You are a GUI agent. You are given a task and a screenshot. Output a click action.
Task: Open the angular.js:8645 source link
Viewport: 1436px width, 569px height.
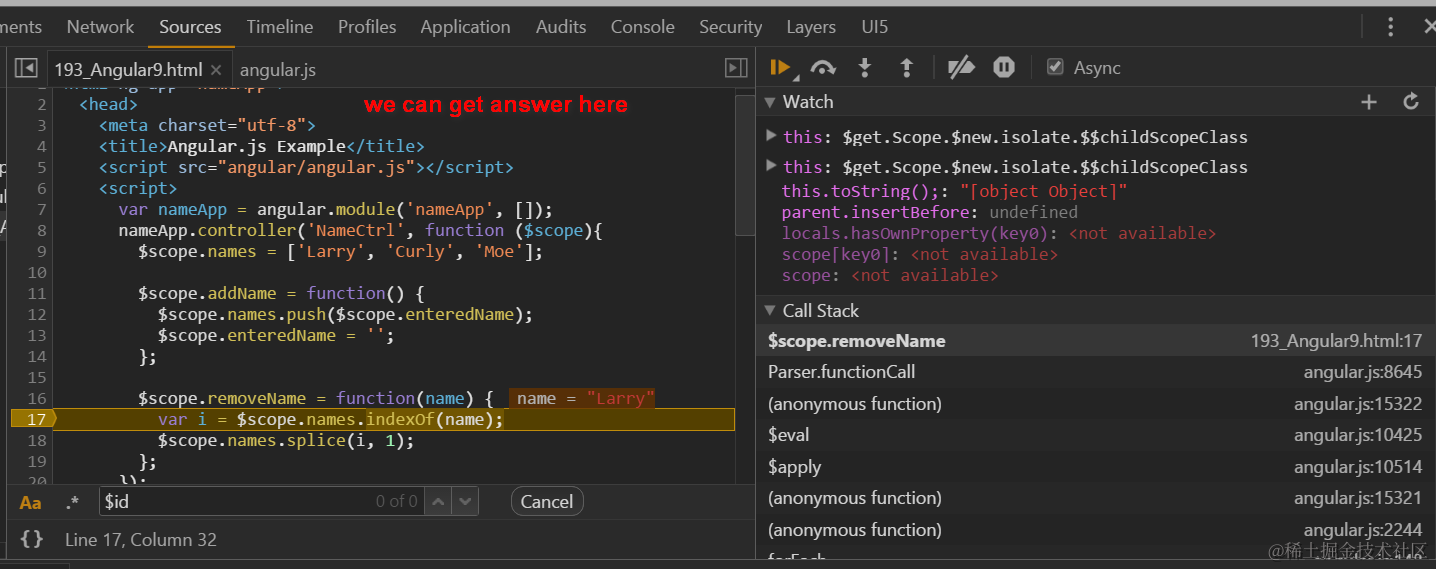(1363, 372)
